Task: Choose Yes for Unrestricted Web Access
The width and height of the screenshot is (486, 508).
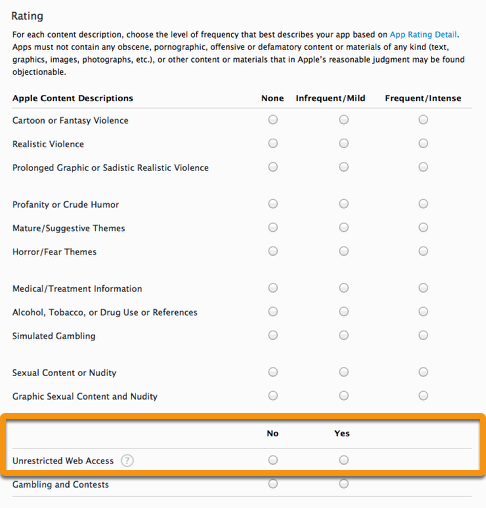Action: [x=344, y=460]
